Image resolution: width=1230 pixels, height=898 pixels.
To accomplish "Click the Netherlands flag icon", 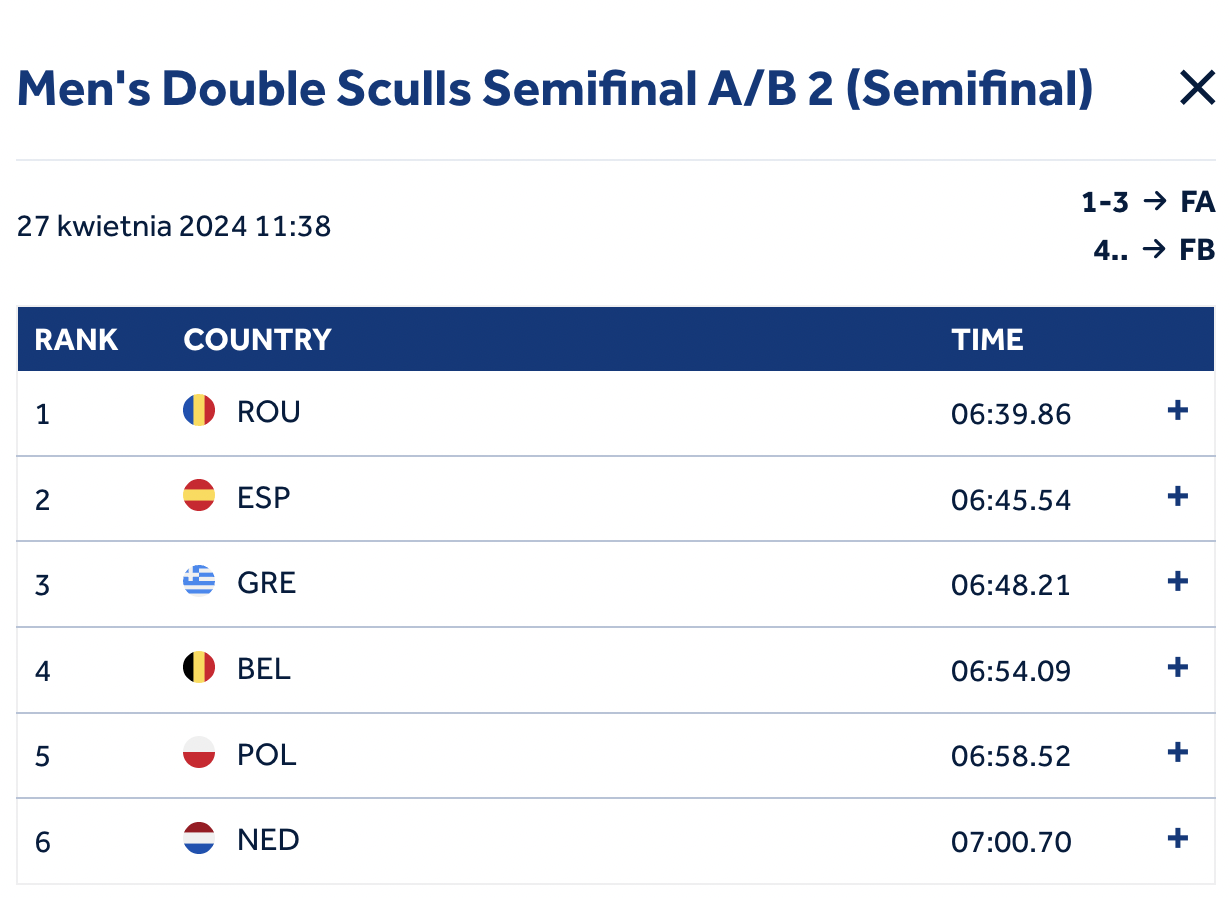I will [x=199, y=838].
